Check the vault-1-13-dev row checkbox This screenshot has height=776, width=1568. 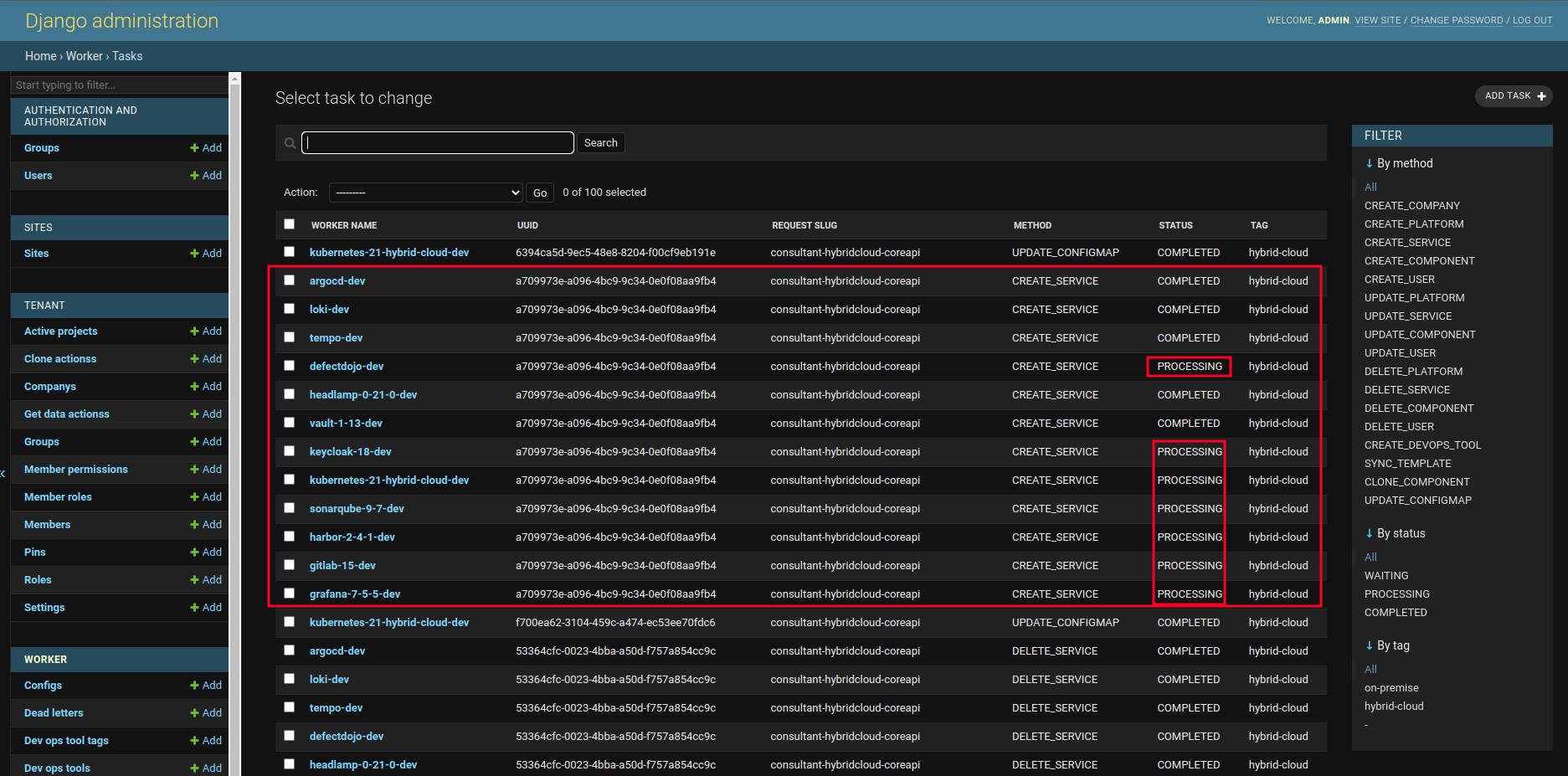[x=290, y=423]
